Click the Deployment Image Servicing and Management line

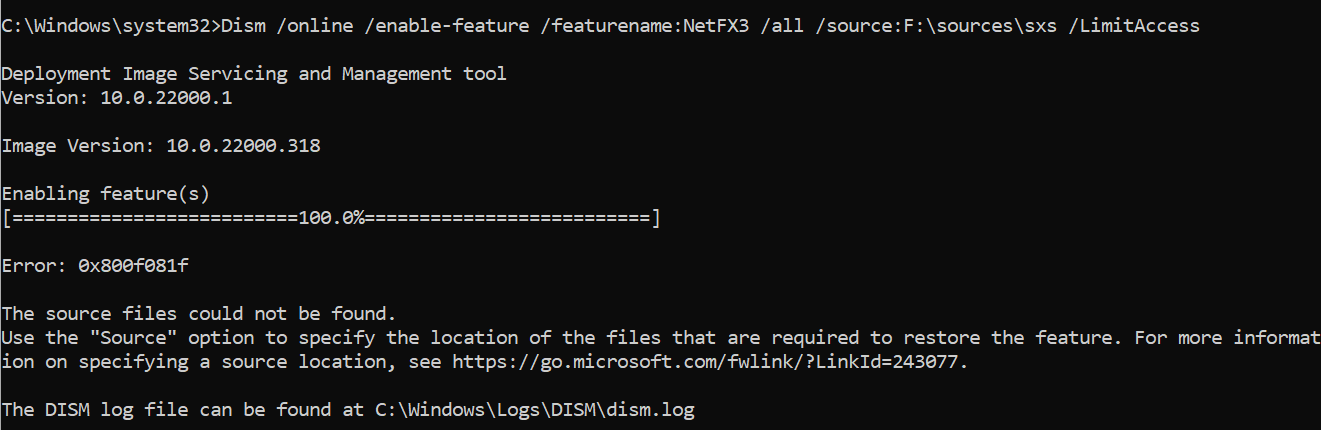pyautogui.click(x=254, y=75)
